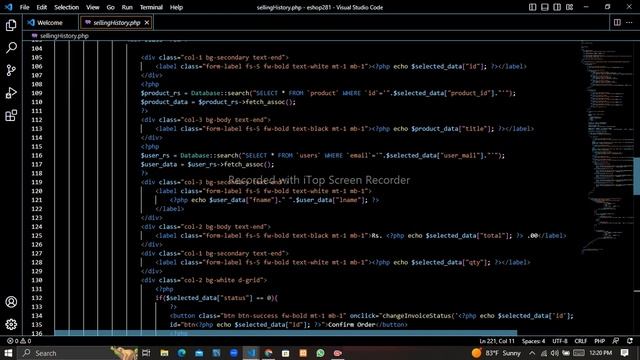The height and width of the screenshot is (360, 640).
Task: Toggle the secondary side bar layout icon
Action: [557, 7]
